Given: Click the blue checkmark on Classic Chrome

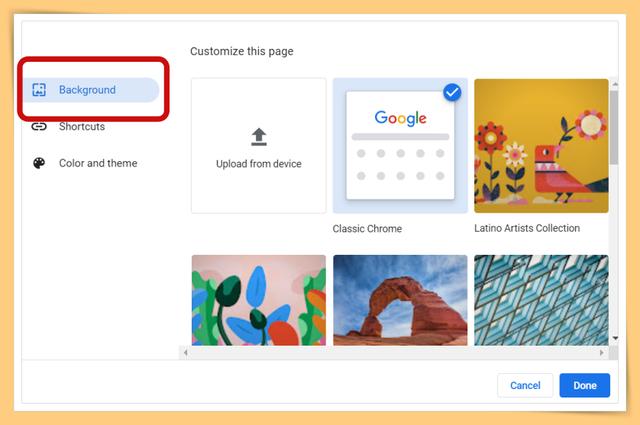Looking at the screenshot, I should (452, 92).
